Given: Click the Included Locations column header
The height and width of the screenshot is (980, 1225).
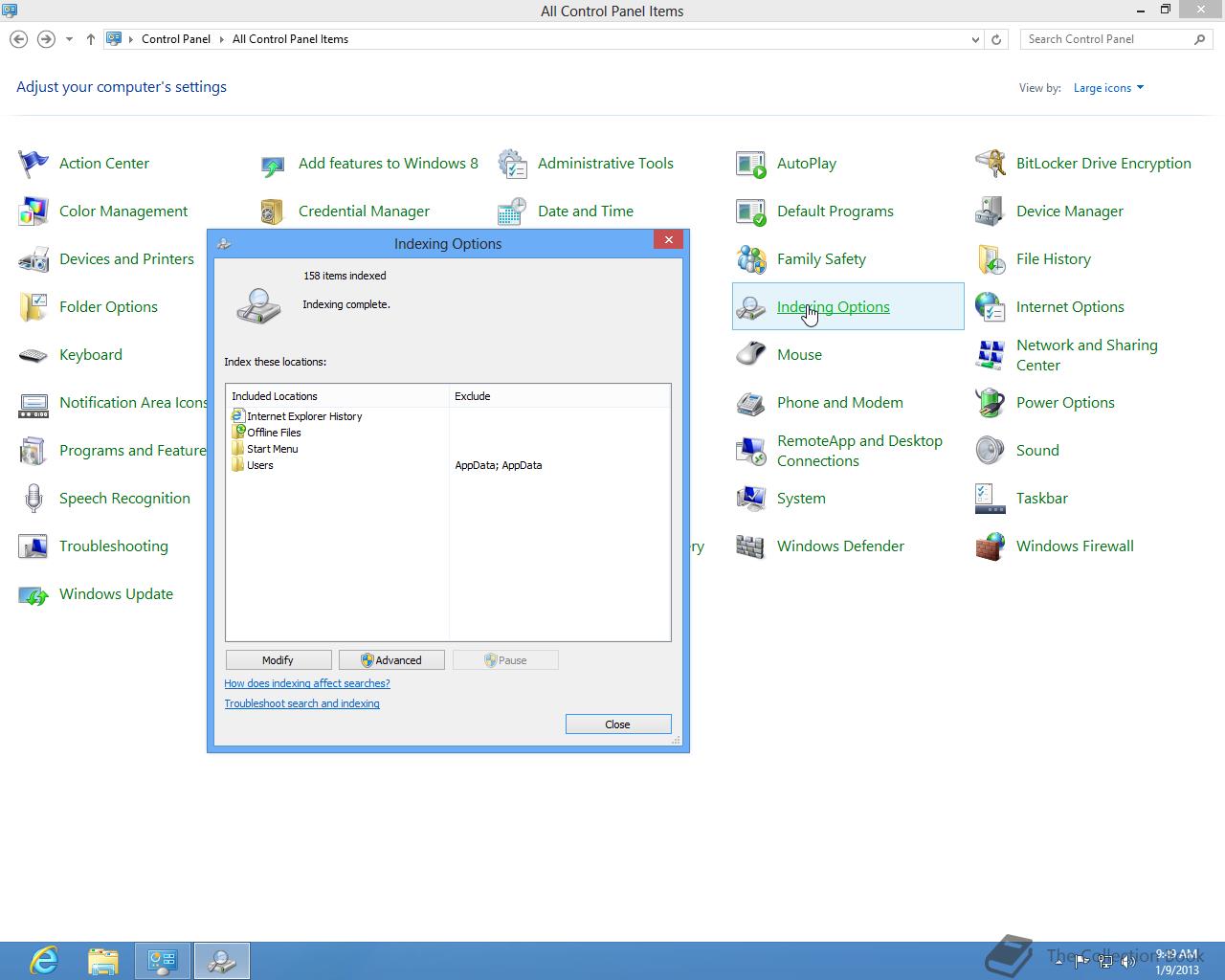Looking at the screenshot, I should (x=338, y=396).
